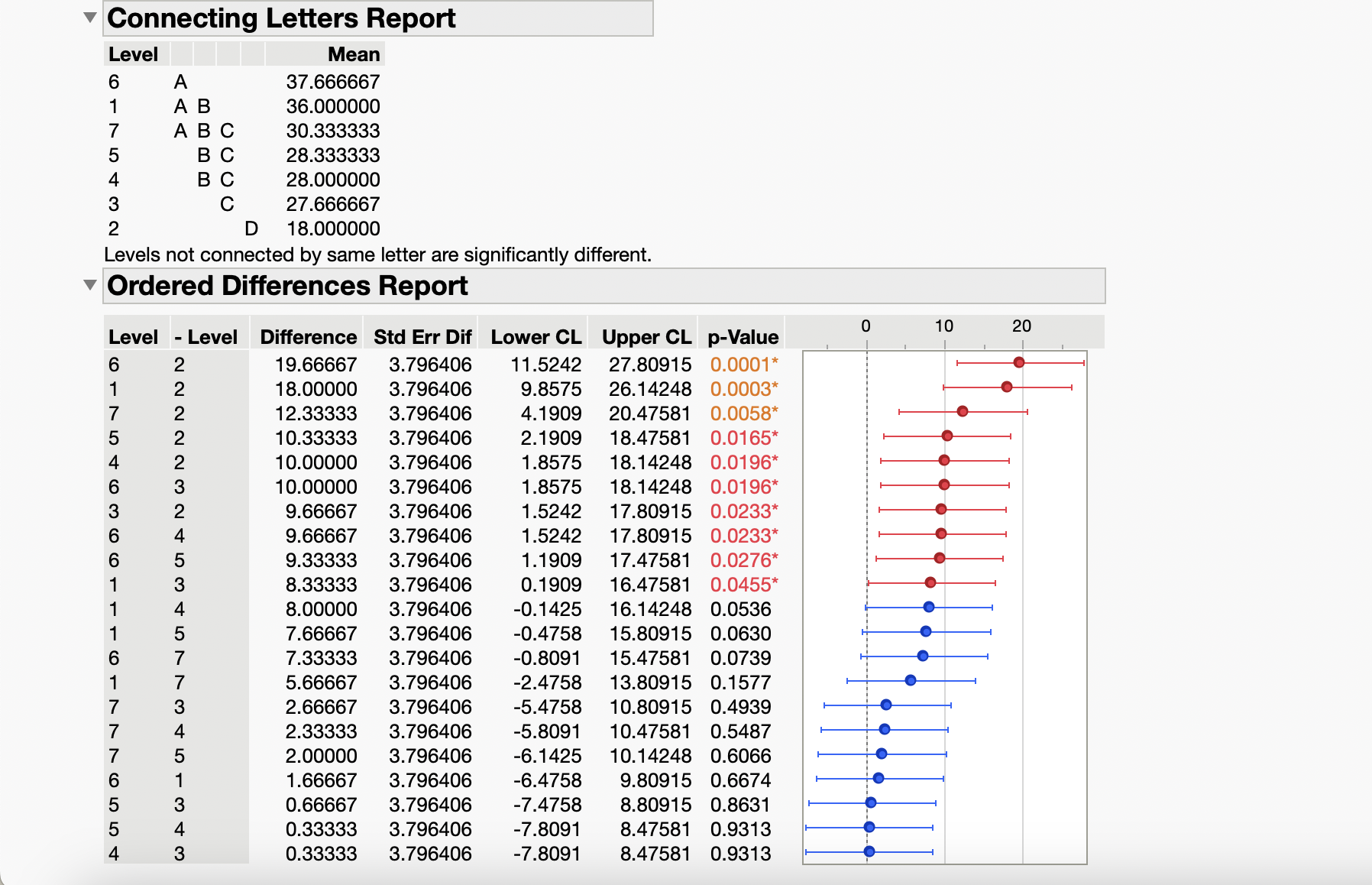Select the significant p-value 0.0001 entry

tap(743, 365)
